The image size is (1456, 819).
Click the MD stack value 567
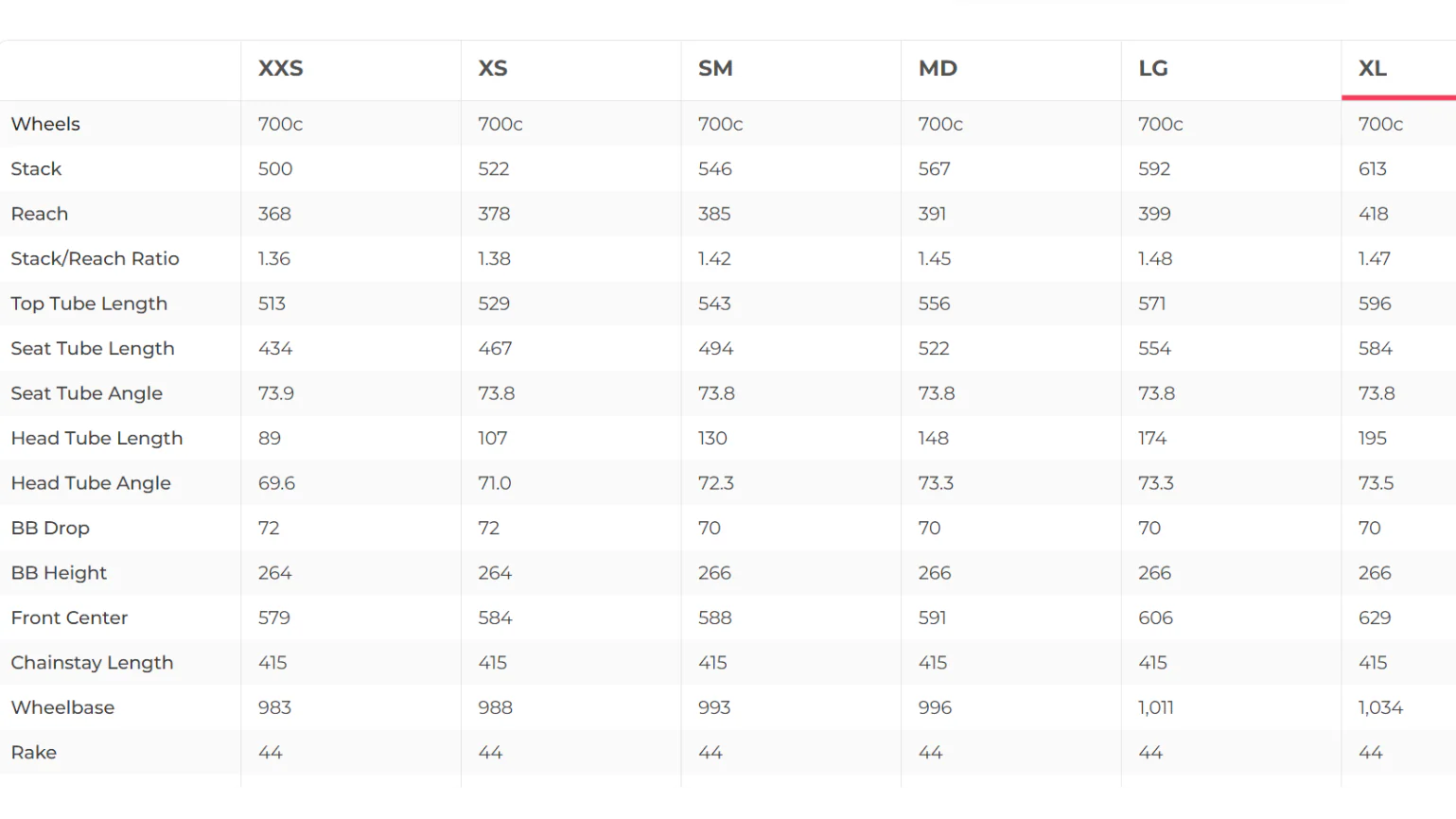(x=934, y=169)
